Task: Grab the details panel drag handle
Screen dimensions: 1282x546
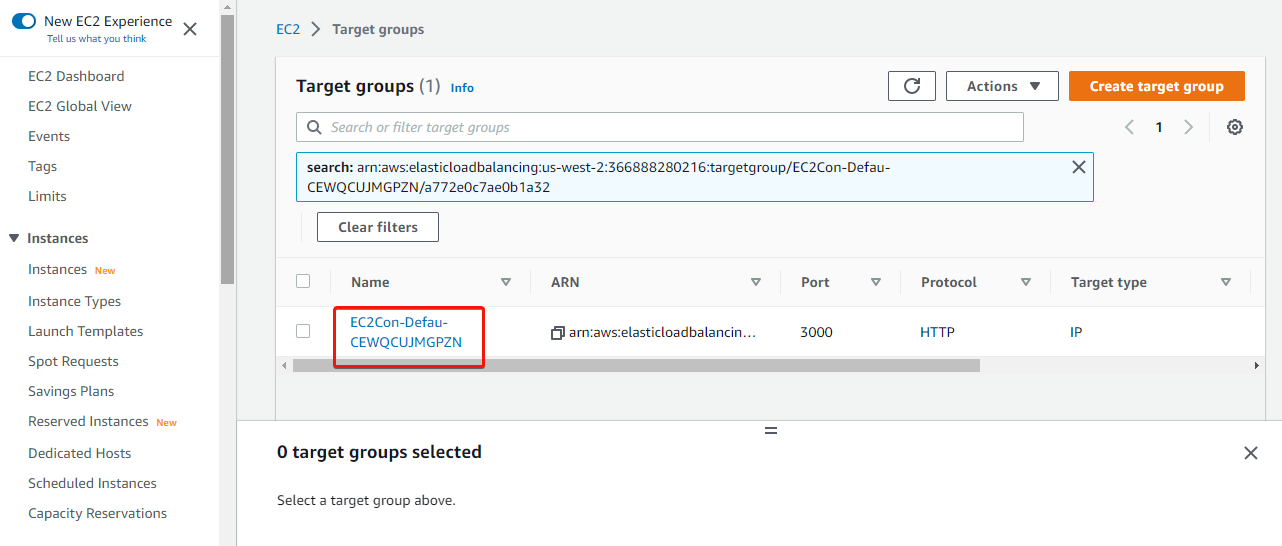Action: tap(771, 430)
